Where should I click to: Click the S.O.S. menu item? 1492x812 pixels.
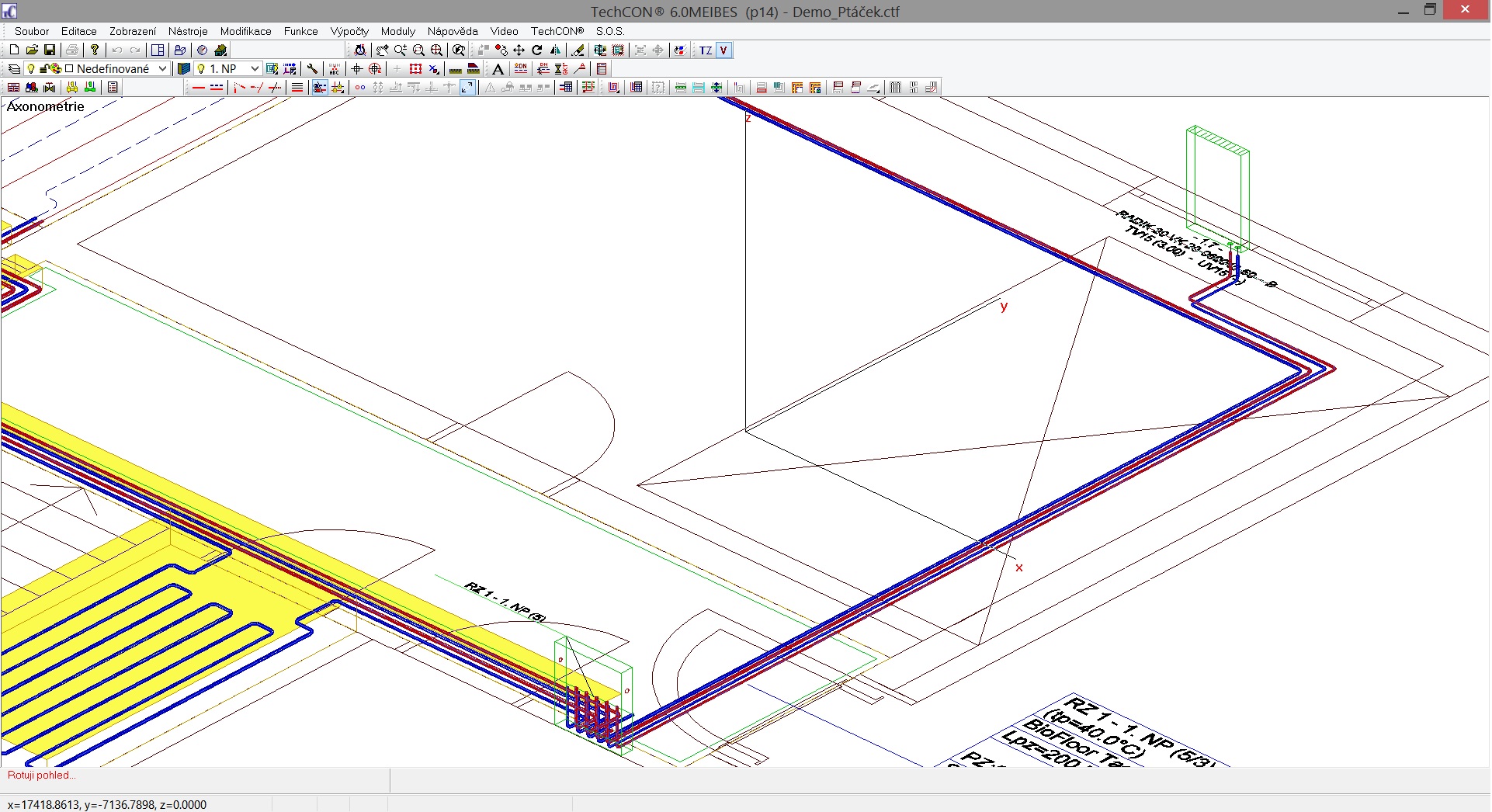(609, 31)
